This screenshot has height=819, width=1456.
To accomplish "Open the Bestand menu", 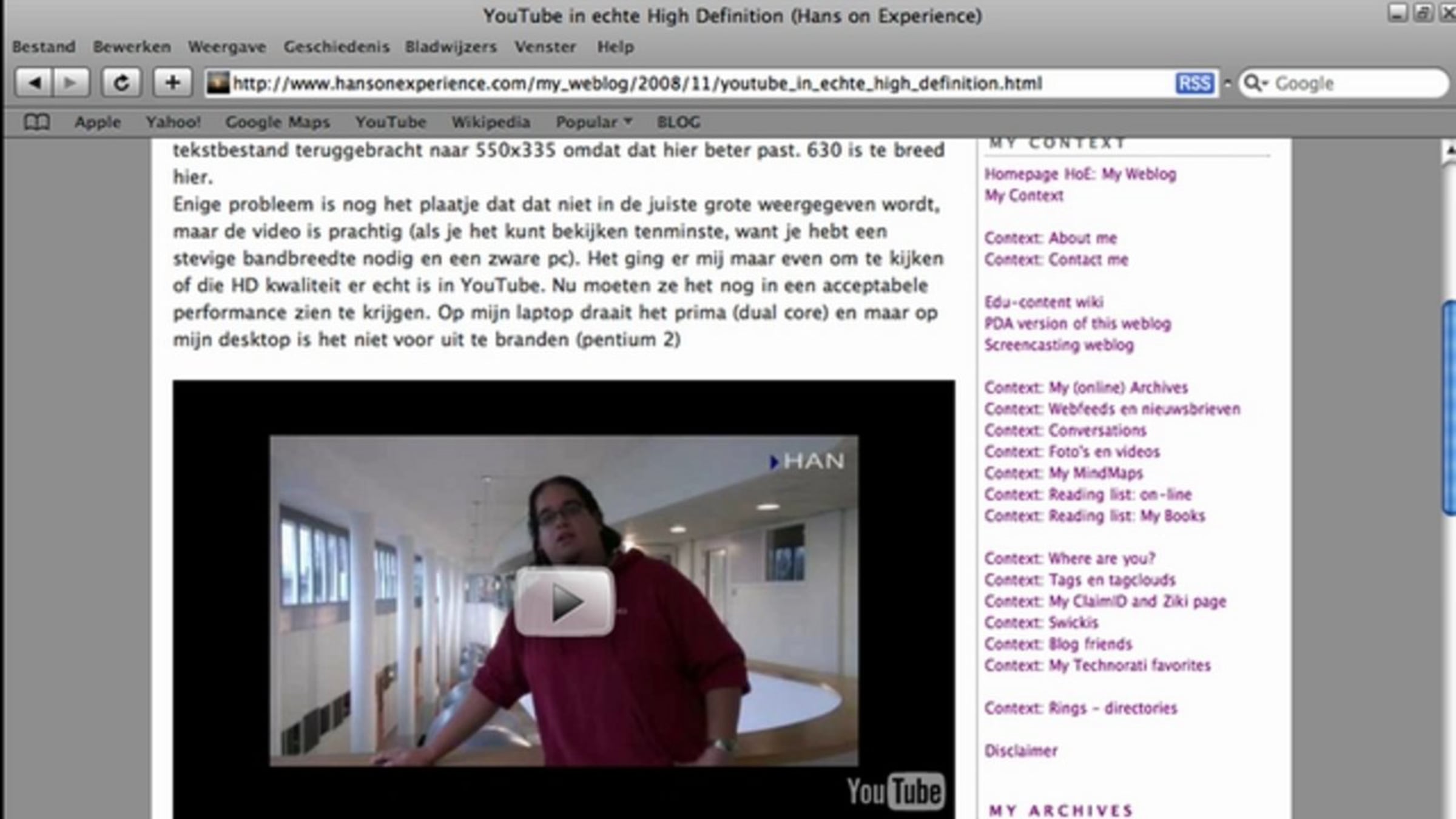I will (44, 47).
